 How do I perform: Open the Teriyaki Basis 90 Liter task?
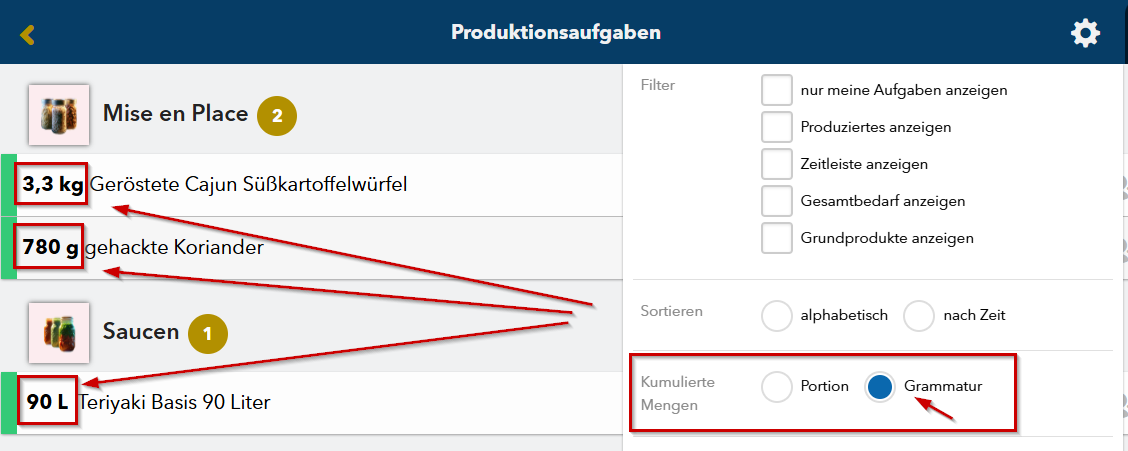coord(174,403)
